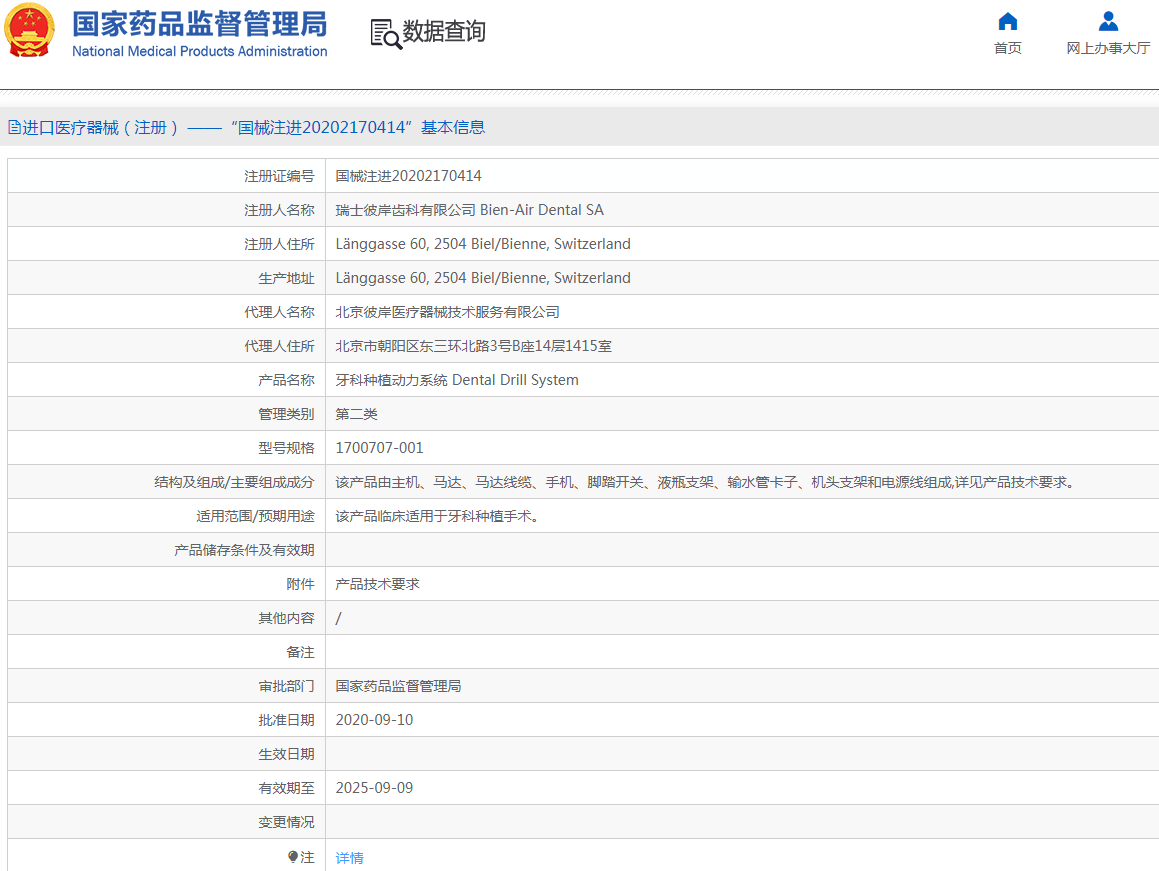This screenshot has height=871, width=1159.
Task: Open the 详情 link
Action: tap(348, 858)
